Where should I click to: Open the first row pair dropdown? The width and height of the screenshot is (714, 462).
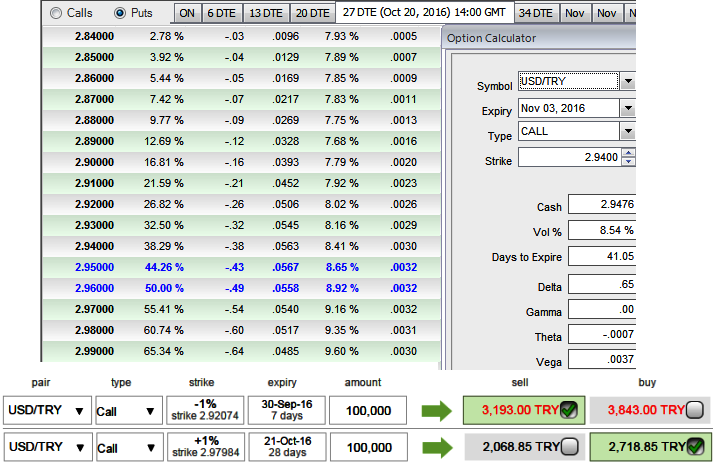click(44, 410)
